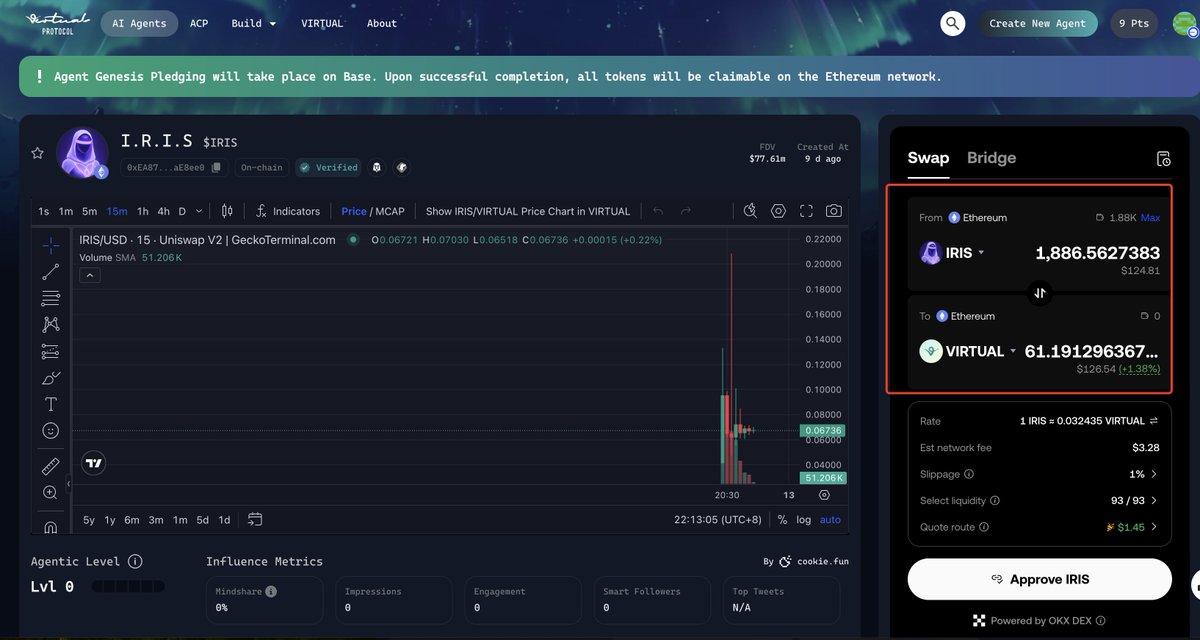Select the chart patterns drawing tool

coord(51,325)
